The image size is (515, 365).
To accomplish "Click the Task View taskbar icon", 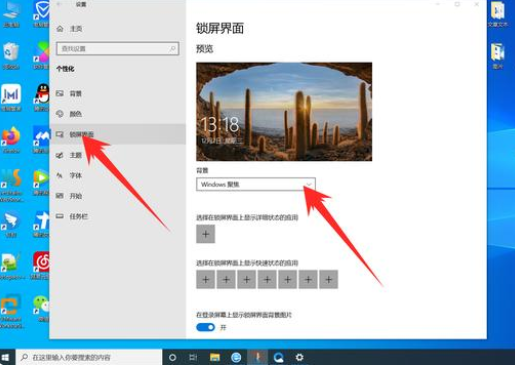I will [193, 357].
